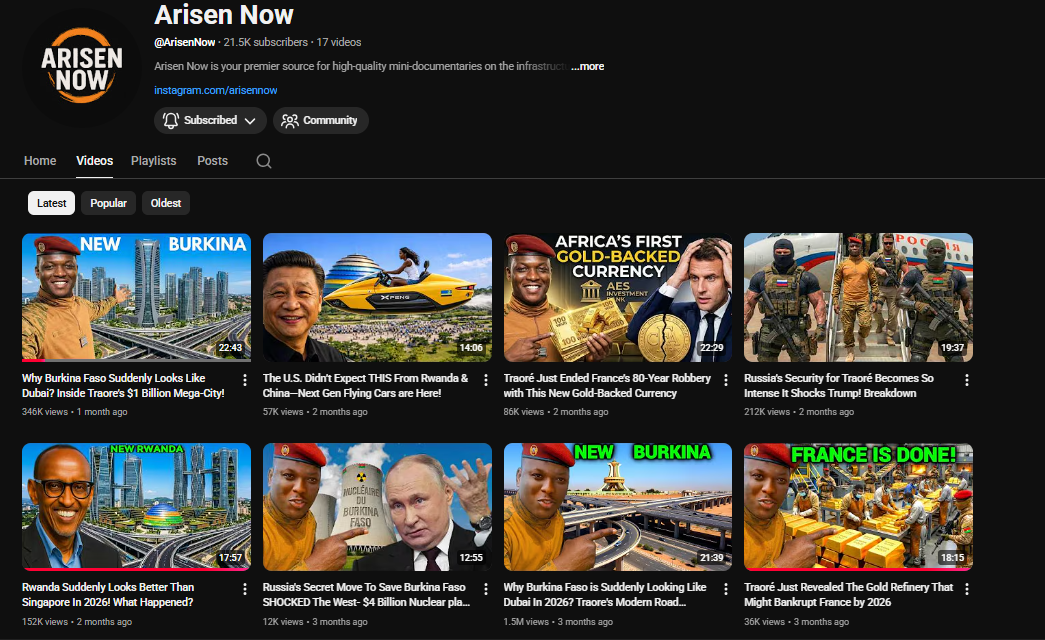
Task: Open three-dot menu for Flying Cars video
Action: [485, 380]
